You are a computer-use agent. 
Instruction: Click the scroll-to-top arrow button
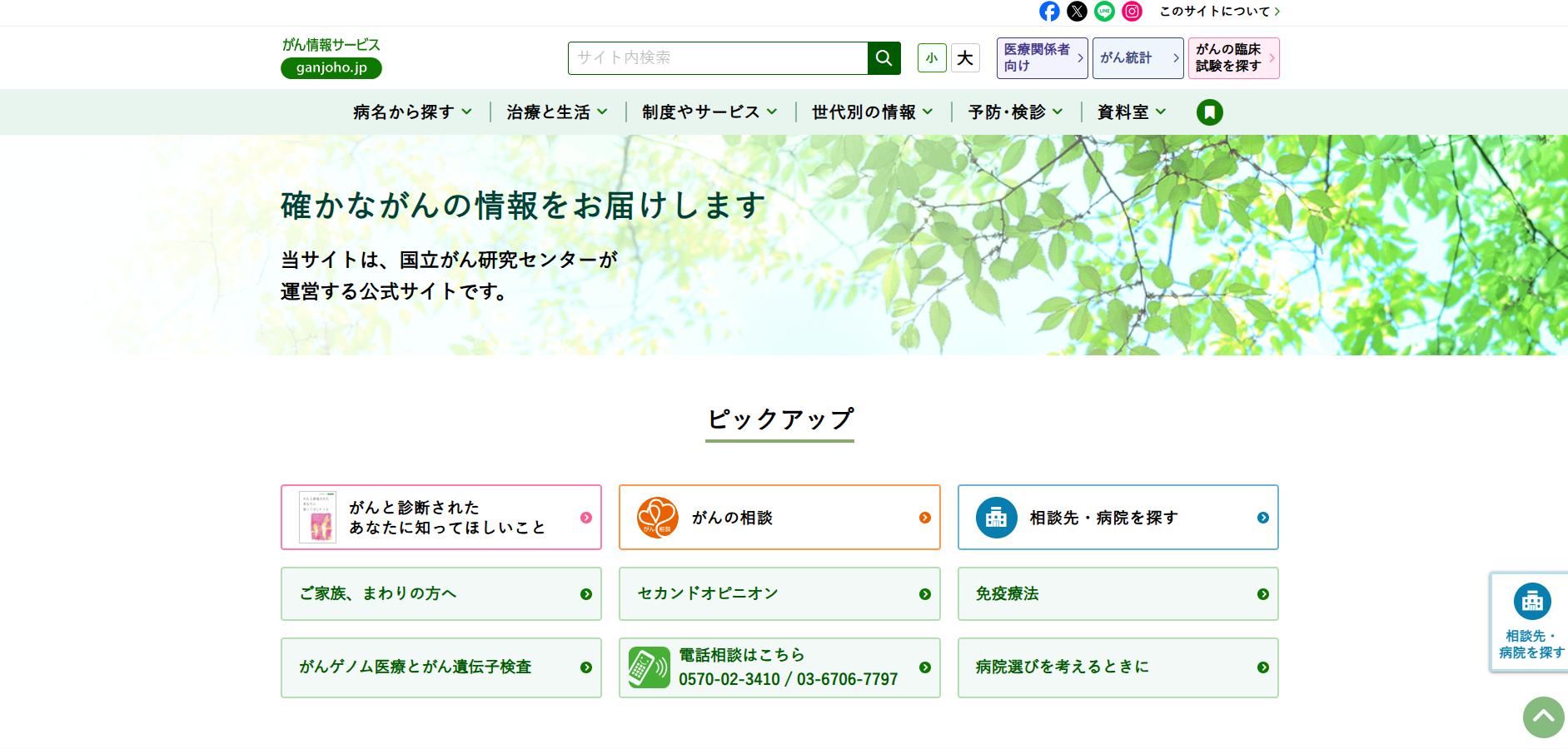pos(1543,717)
